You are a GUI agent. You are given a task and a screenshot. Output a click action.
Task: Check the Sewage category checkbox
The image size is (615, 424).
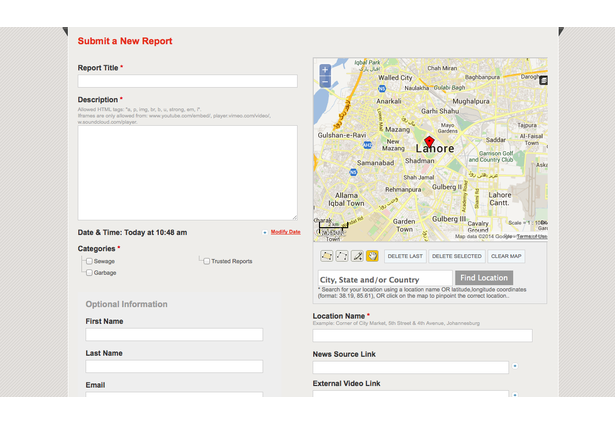89,261
